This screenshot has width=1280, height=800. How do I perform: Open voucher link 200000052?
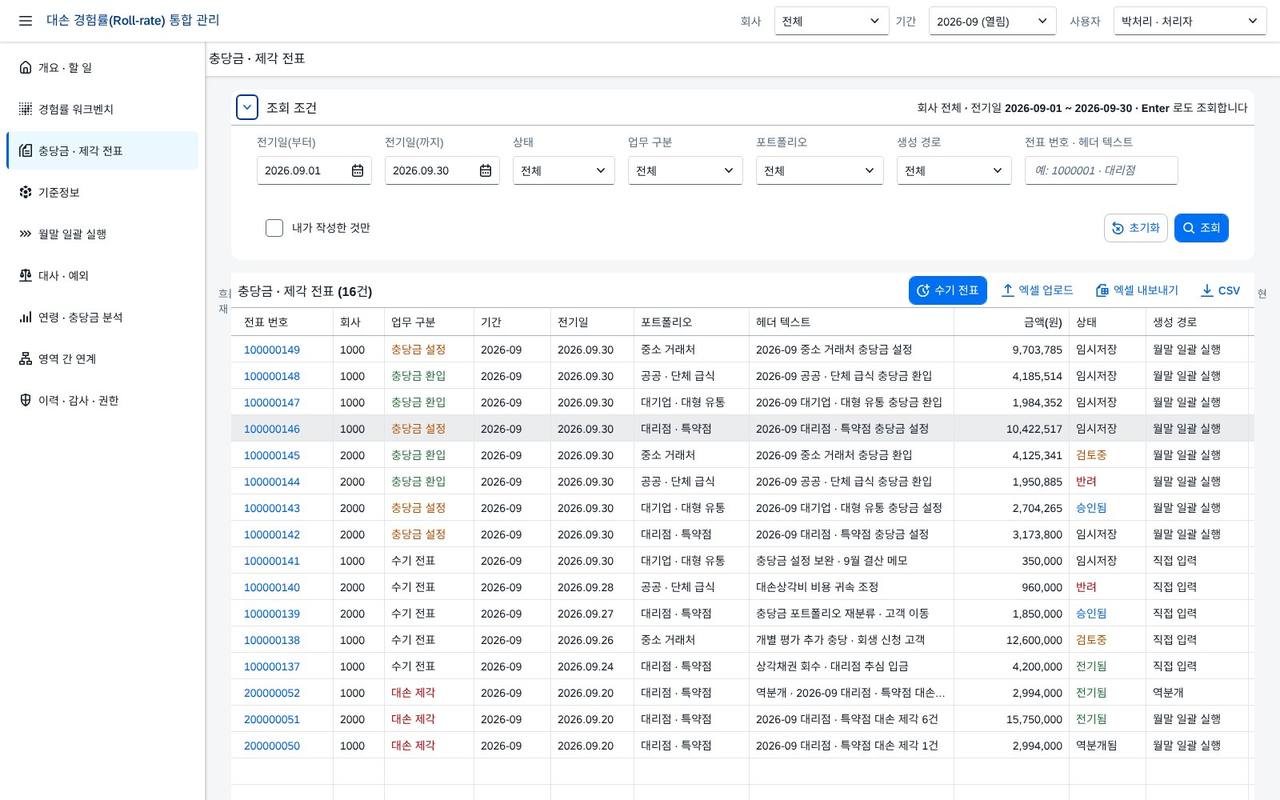[x=272, y=693]
